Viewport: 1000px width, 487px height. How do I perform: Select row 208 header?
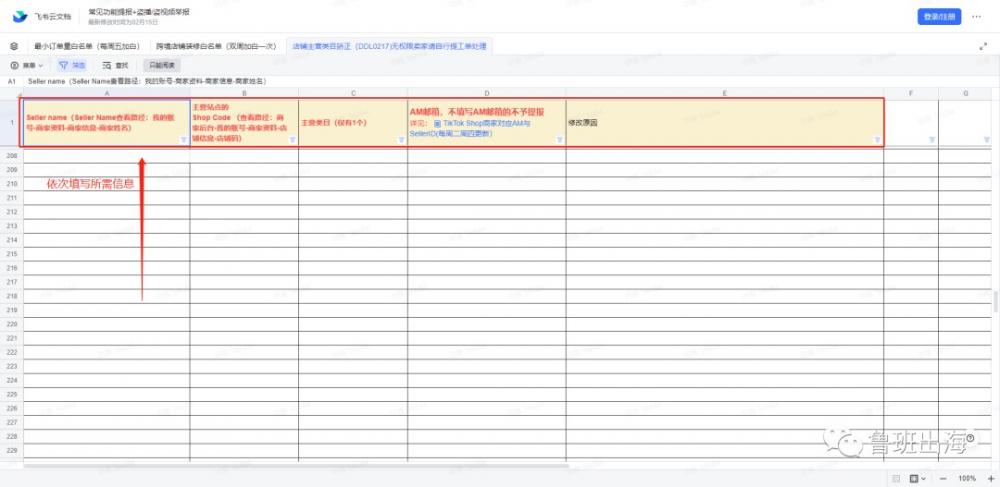(x=11, y=156)
